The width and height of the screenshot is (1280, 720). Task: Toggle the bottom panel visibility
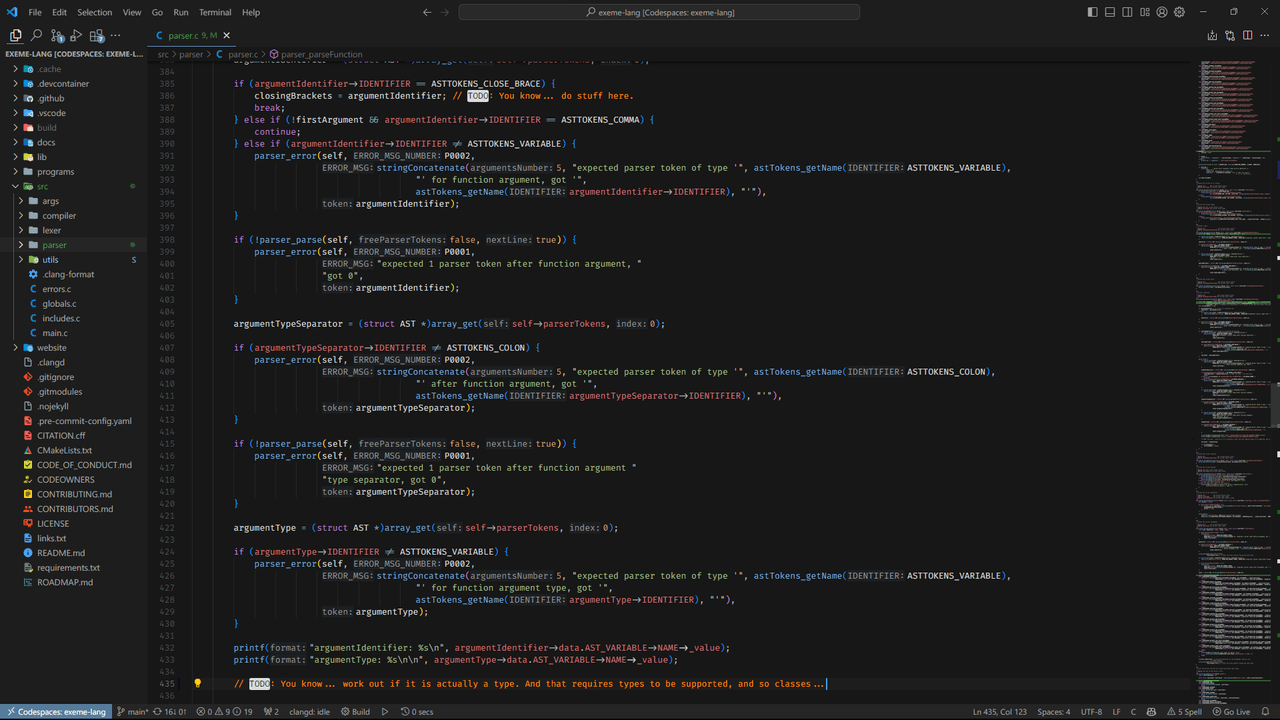[1110, 12]
